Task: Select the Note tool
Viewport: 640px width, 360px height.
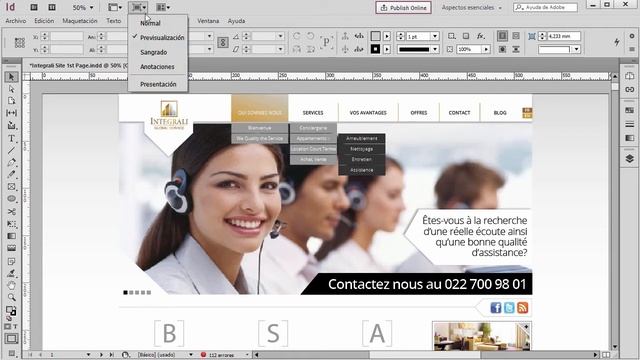Action: [x=11, y=261]
